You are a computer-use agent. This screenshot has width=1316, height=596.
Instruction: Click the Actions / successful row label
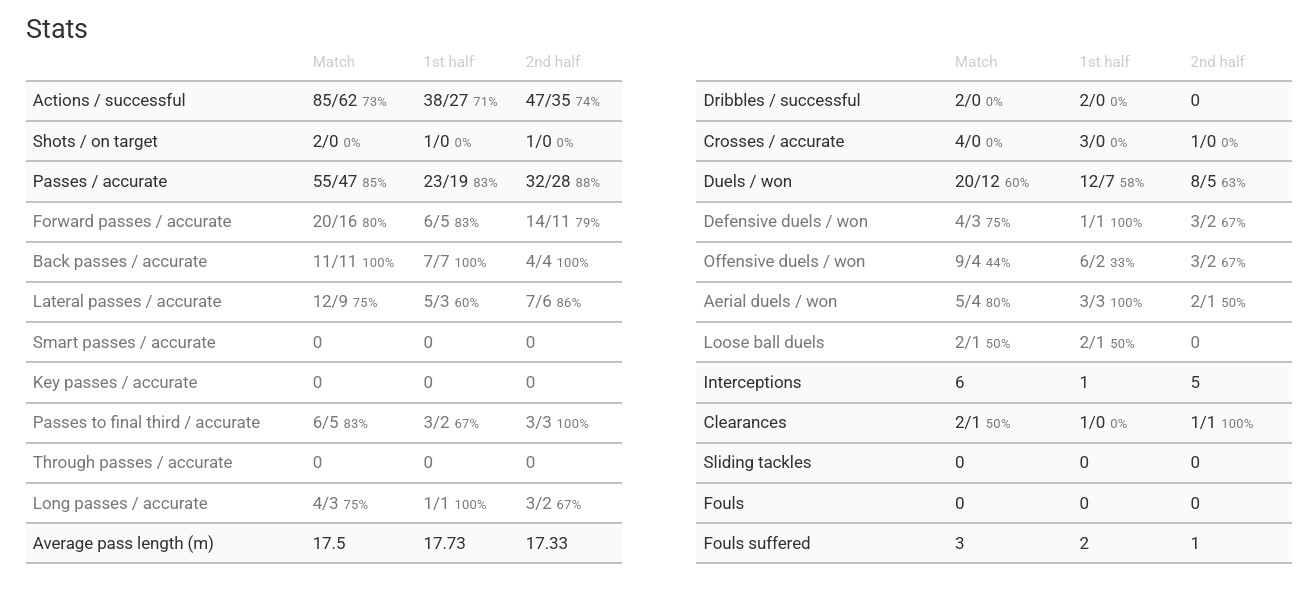[109, 101]
